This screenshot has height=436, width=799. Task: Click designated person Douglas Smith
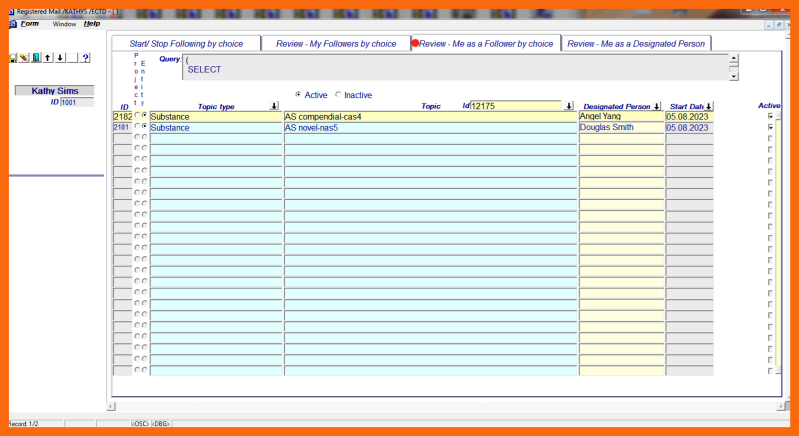[x=622, y=128]
